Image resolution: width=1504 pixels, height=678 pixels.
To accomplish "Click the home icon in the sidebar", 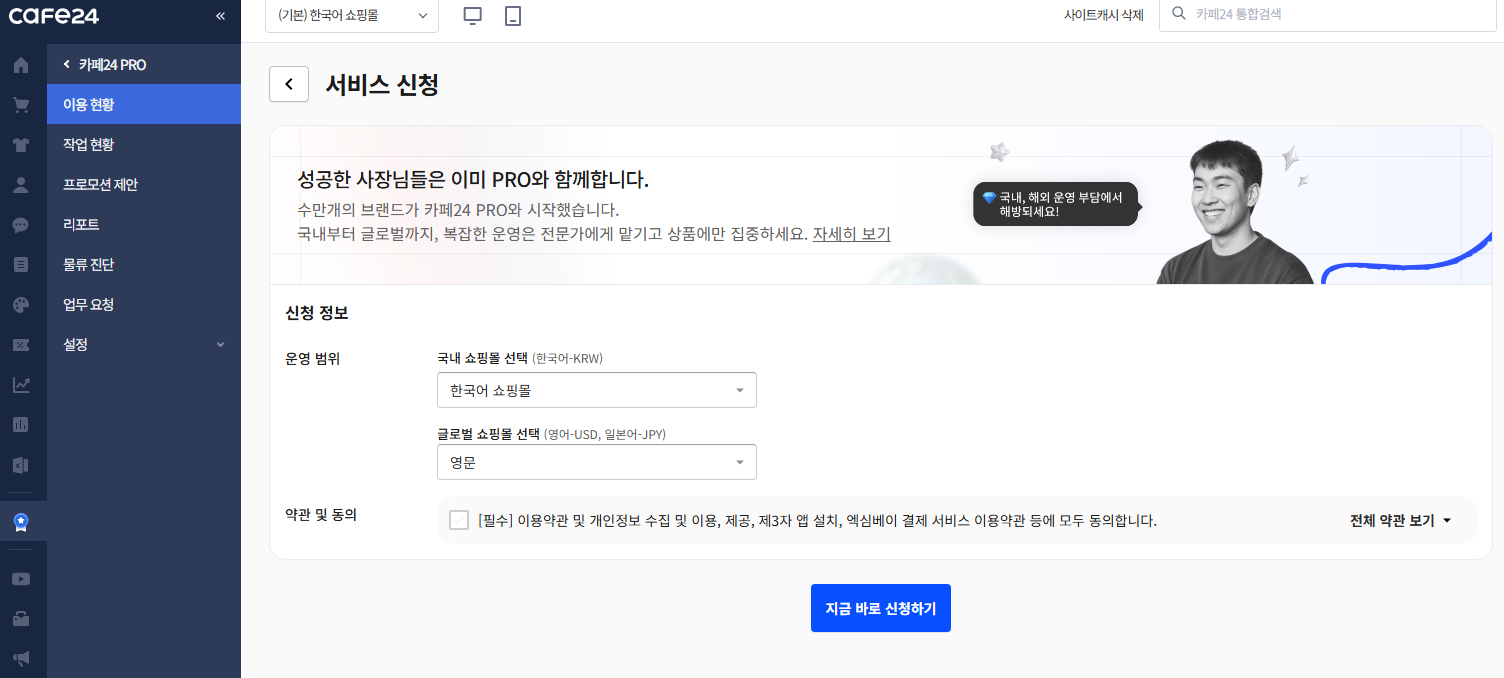I will click(x=21, y=65).
